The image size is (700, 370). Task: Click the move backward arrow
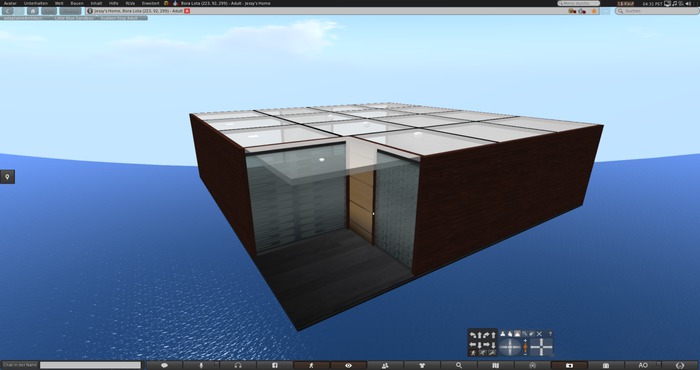[479, 345]
